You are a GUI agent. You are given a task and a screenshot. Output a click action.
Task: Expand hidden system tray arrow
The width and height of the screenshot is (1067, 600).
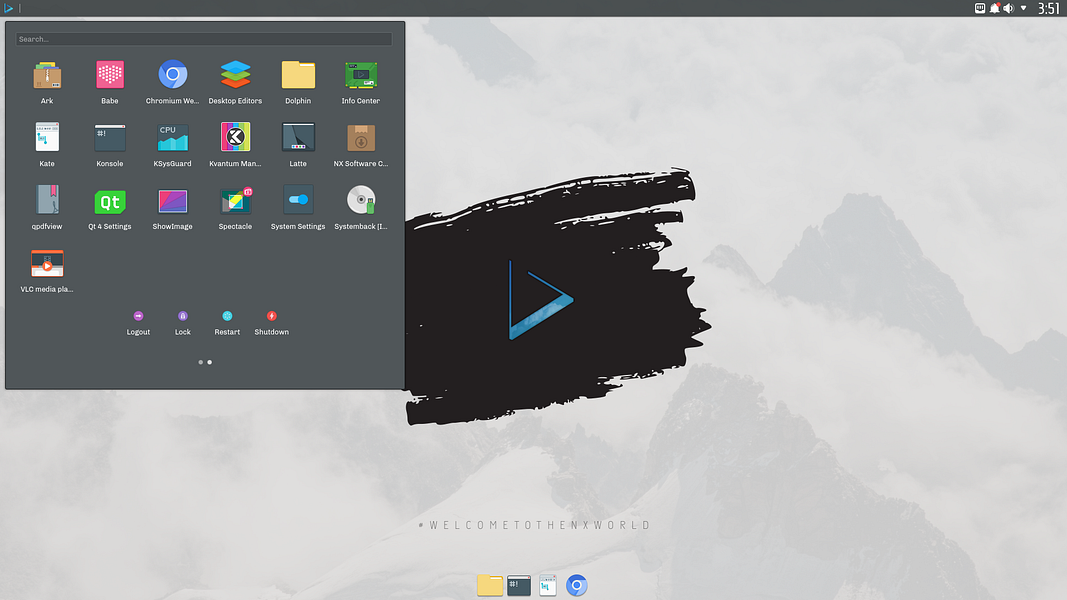[x=1023, y=8]
